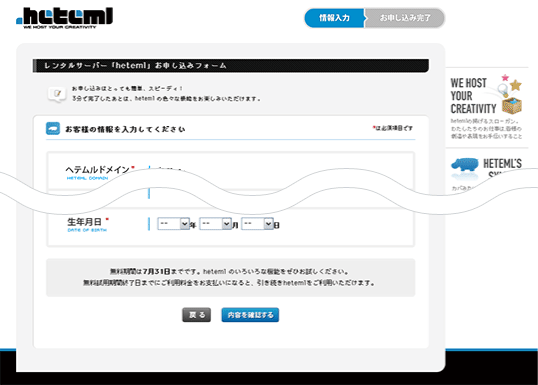Screen dimensions: 538x385
Task: Click the blue hippo image beside HETEML'S
Action: point(464,165)
